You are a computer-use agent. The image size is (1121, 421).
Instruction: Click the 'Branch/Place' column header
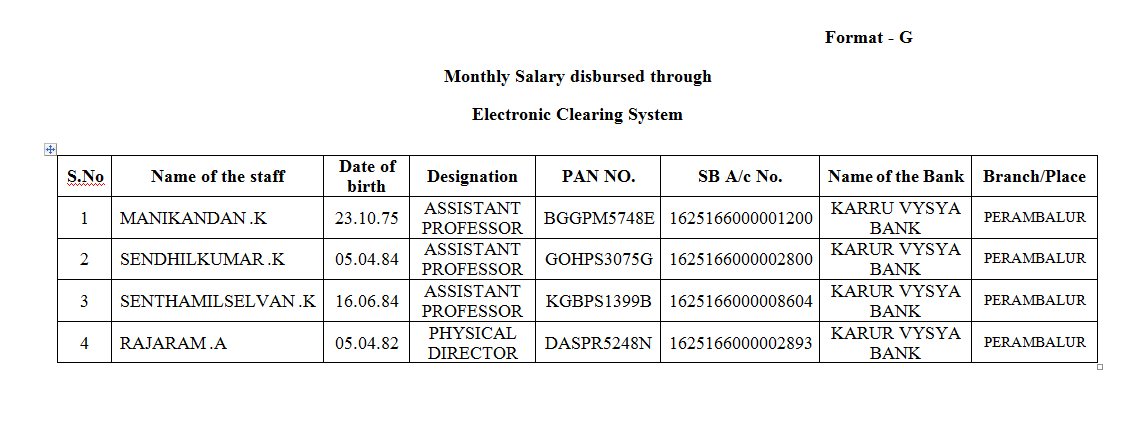coord(1033,177)
